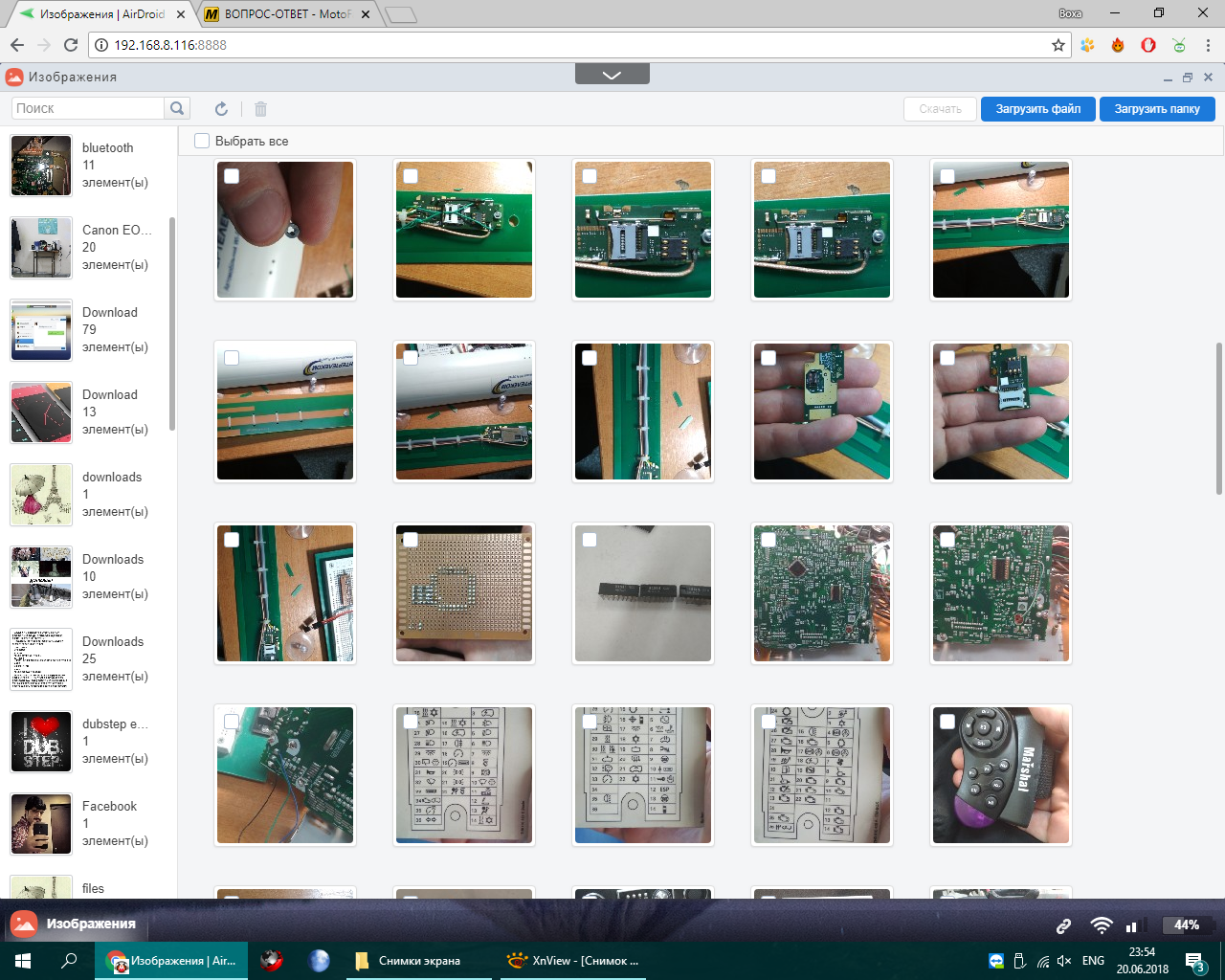
Task: Click Загрузить файл button
Action: pyautogui.click(x=1038, y=109)
